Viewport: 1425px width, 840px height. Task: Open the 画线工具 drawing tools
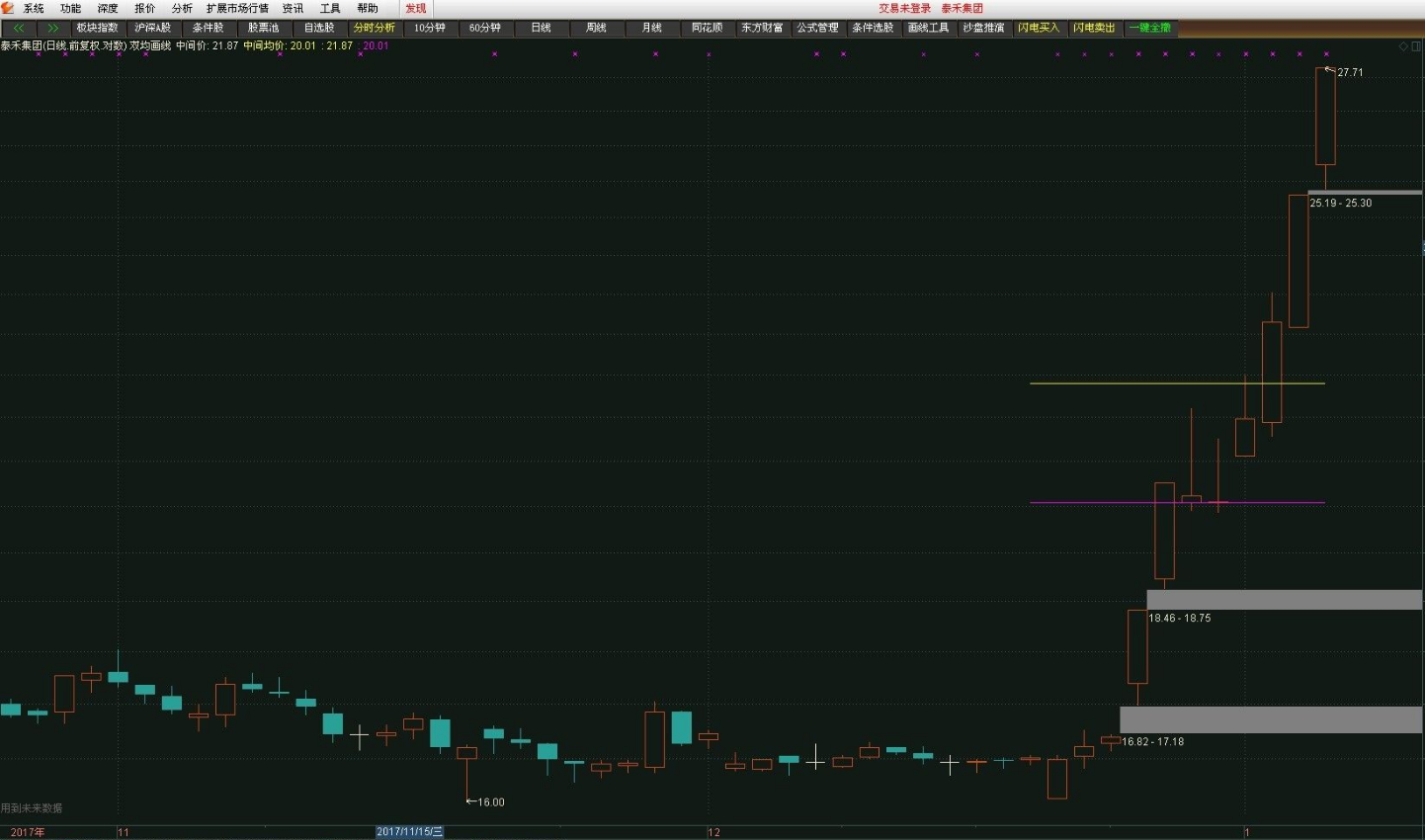click(928, 28)
